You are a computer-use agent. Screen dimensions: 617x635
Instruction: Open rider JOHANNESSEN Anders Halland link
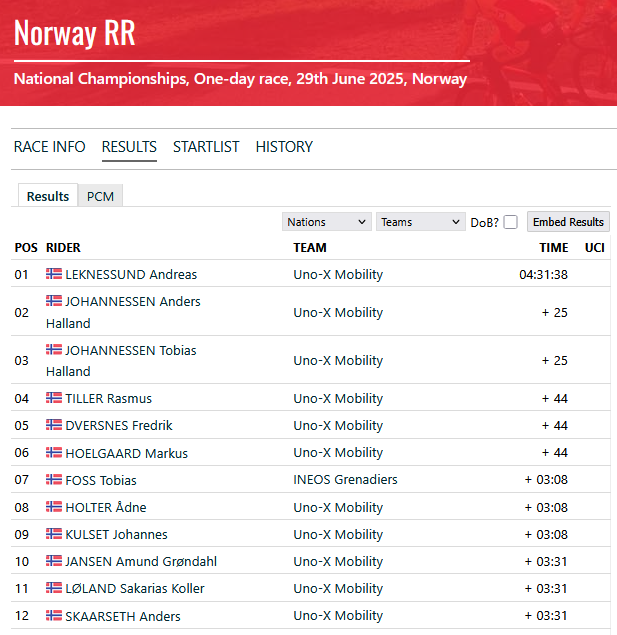pyautogui.click(x=123, y=312)
